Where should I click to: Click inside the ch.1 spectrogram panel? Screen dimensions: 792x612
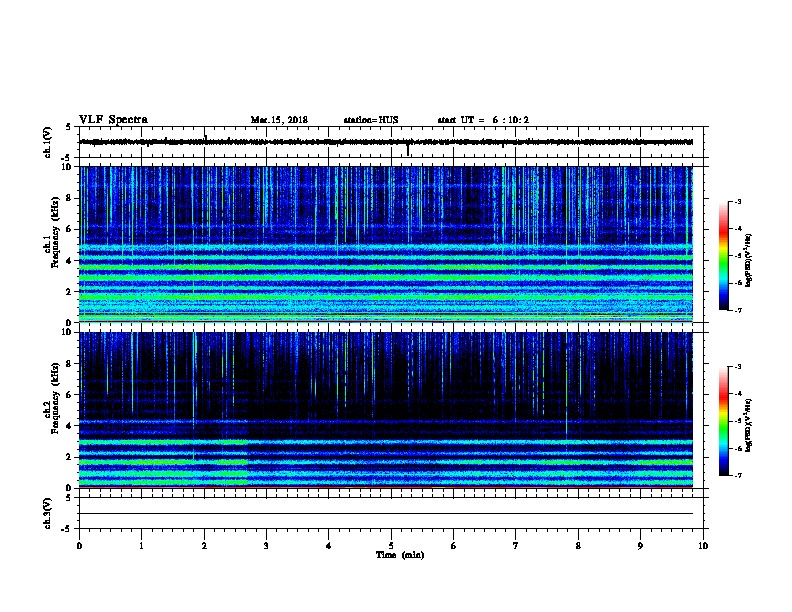386,244
